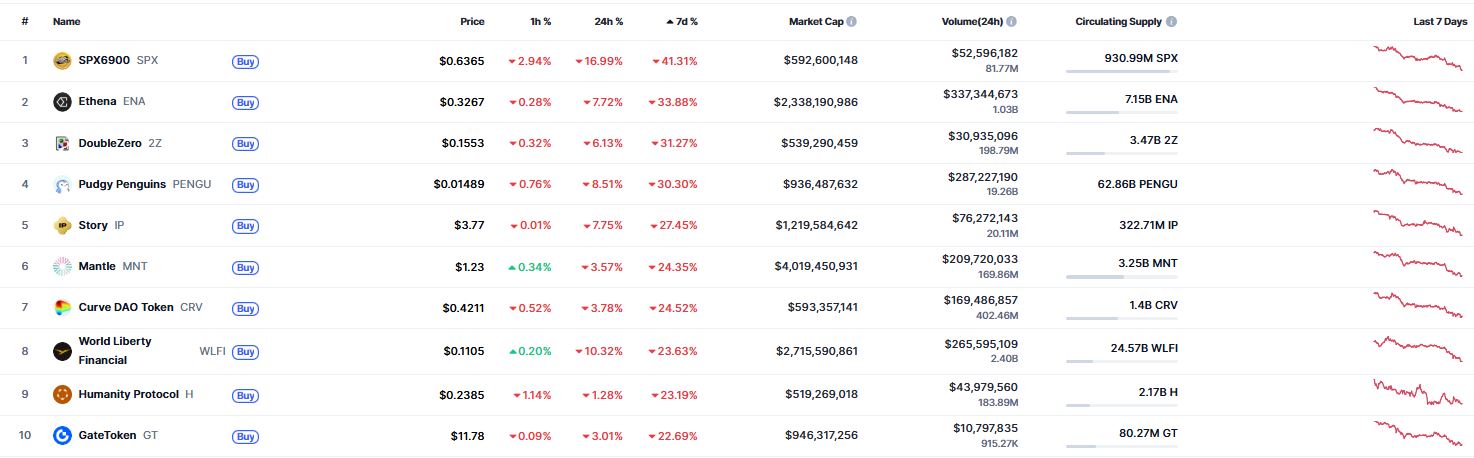
Task: Click the Market Cap info icon
Action: pos(852,21)
